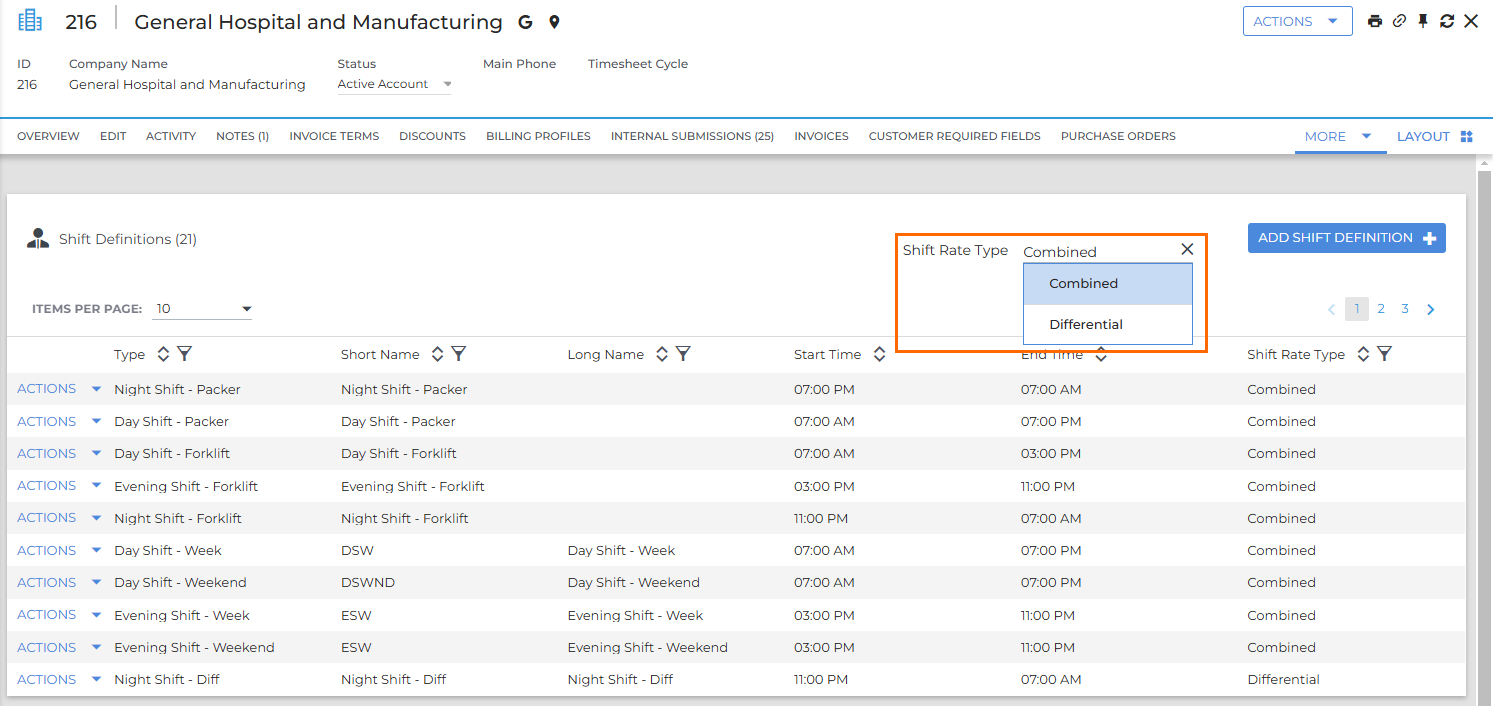Go to previous page arrow

[1331, 309]
